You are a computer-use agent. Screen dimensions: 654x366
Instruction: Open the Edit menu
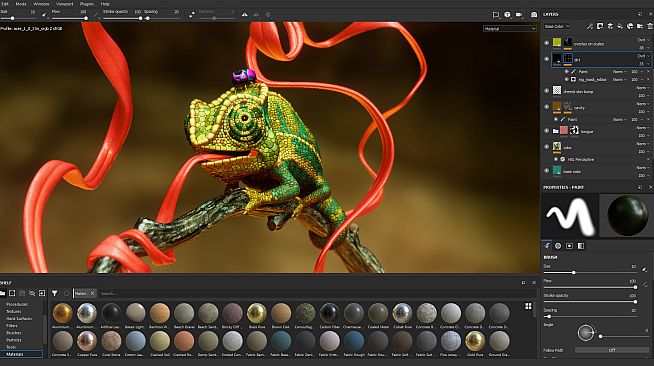5,4
